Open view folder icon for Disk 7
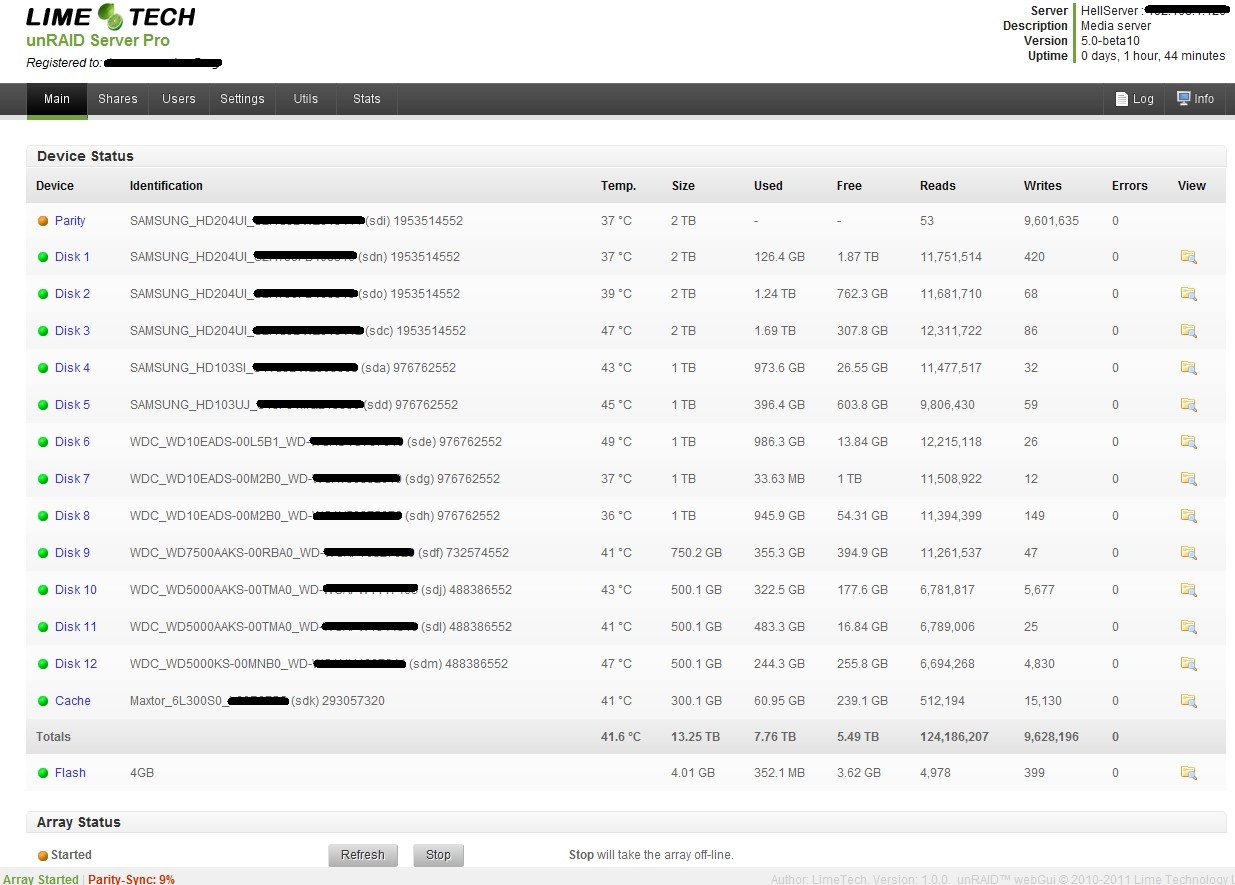This screenshot has height=885, width=1235. 1188,479
